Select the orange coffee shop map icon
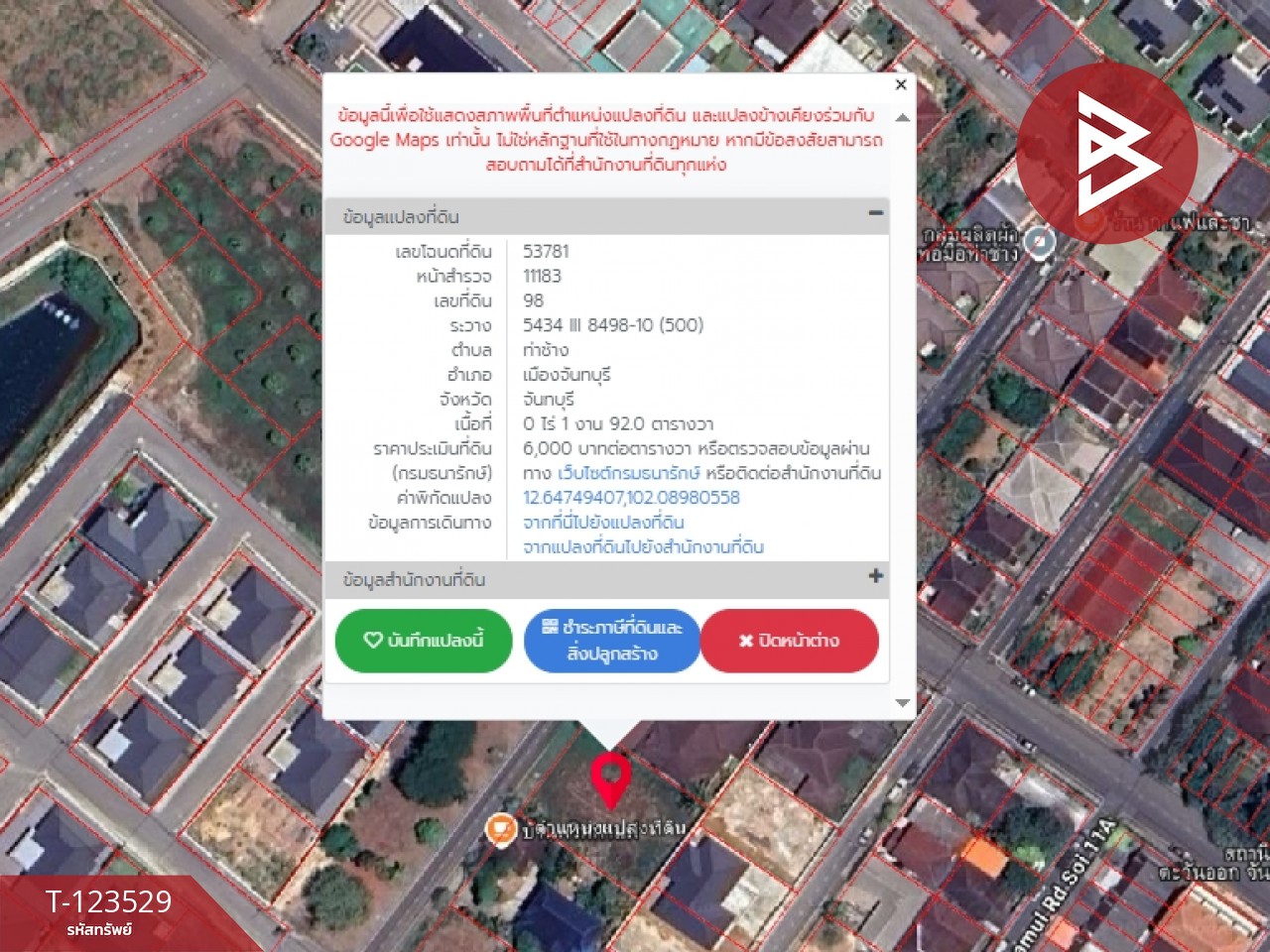1270x952 pixels. [x=500, y=828]
